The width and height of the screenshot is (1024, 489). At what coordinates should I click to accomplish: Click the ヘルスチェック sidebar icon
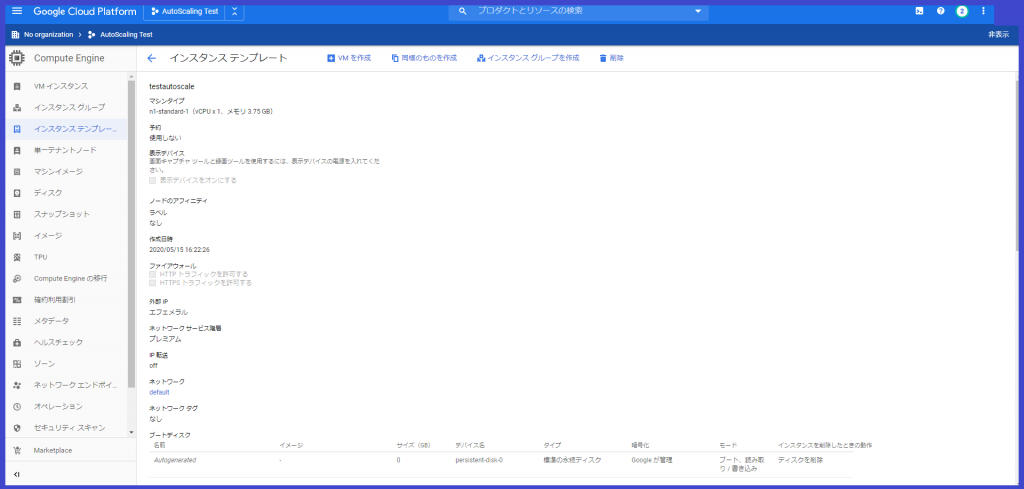[x=17, y=342]
